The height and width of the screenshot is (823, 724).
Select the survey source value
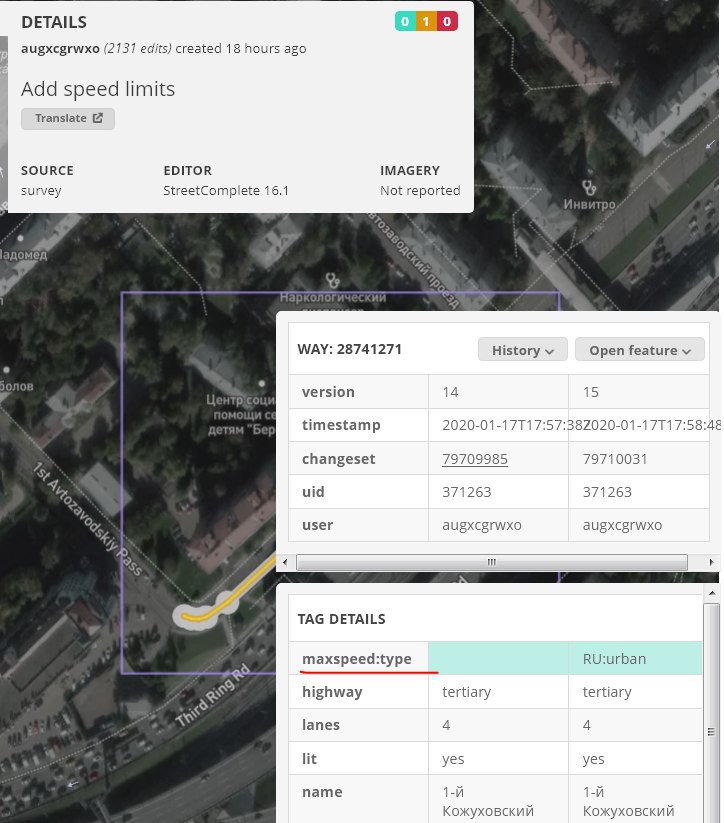41,191
